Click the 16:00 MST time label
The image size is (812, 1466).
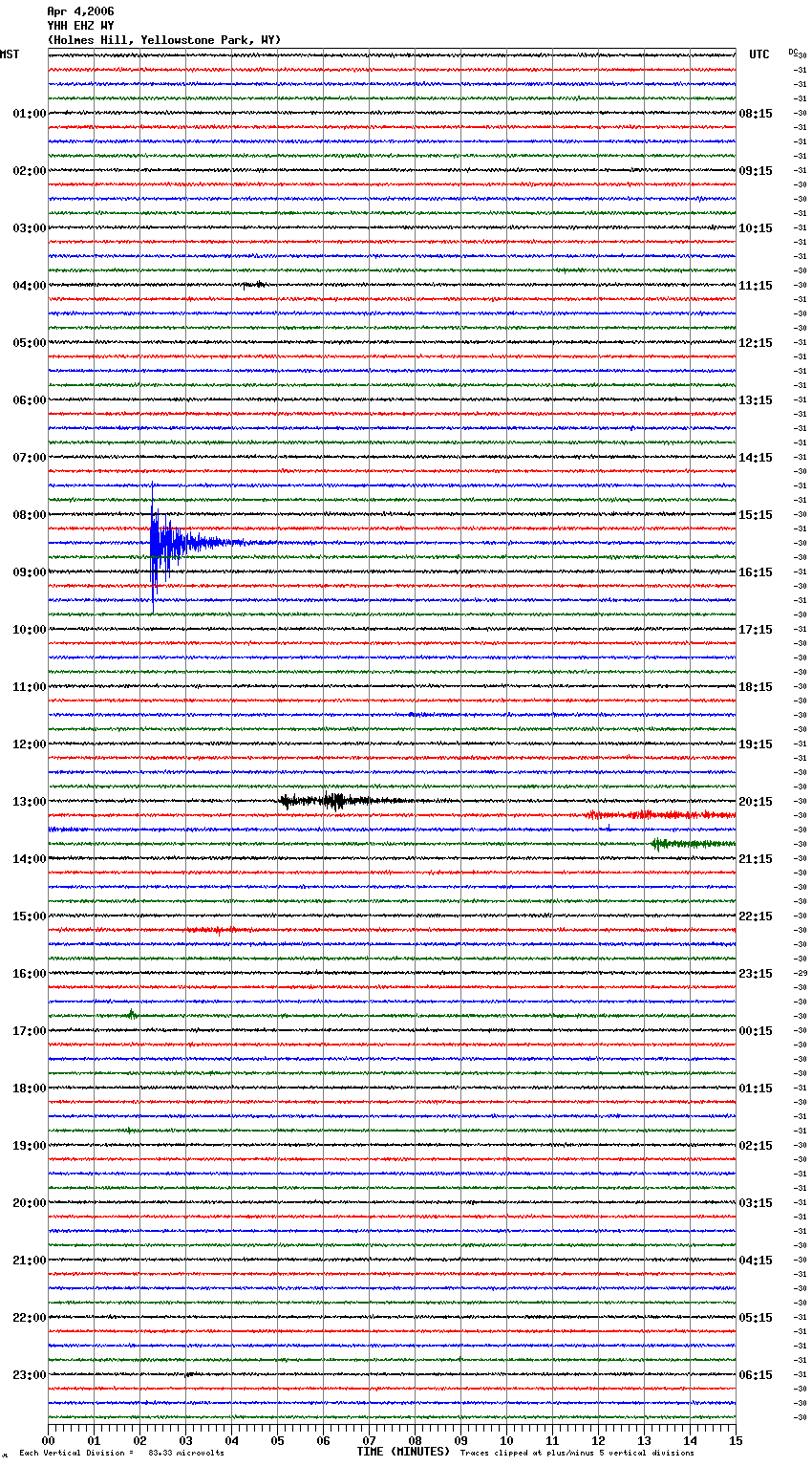[30, 974]
